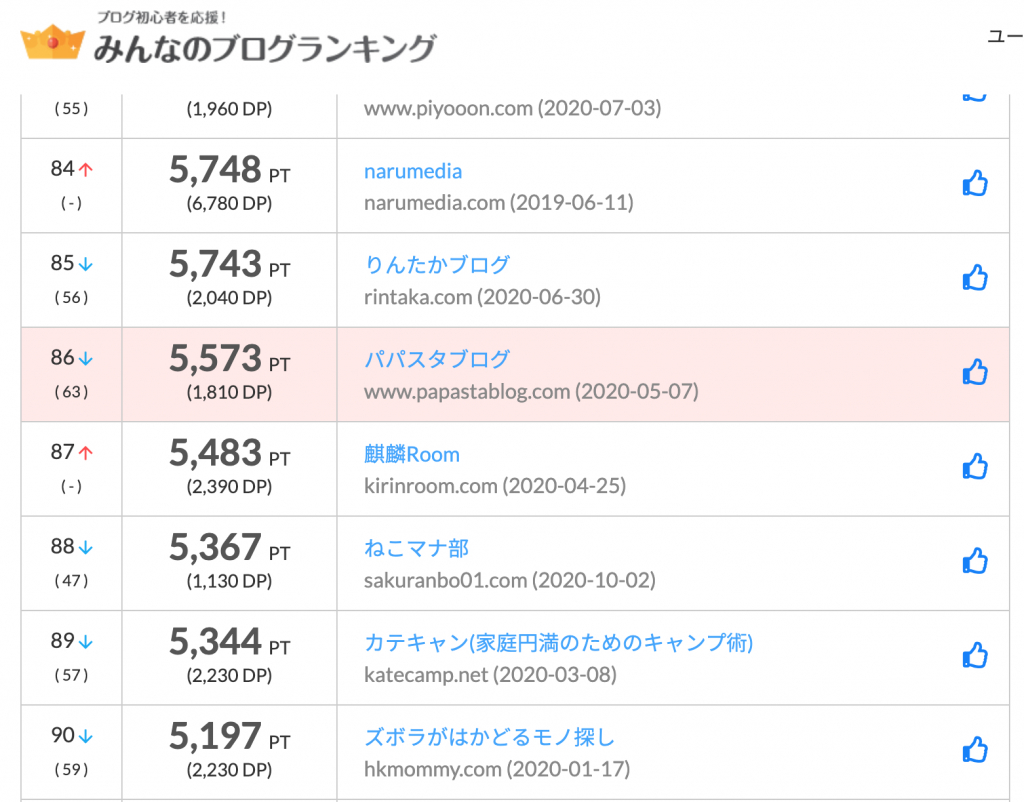Viewport: 1024px width, 802px height.
Task: Open the ユー menu item at top right
Action: (1004, 37)
